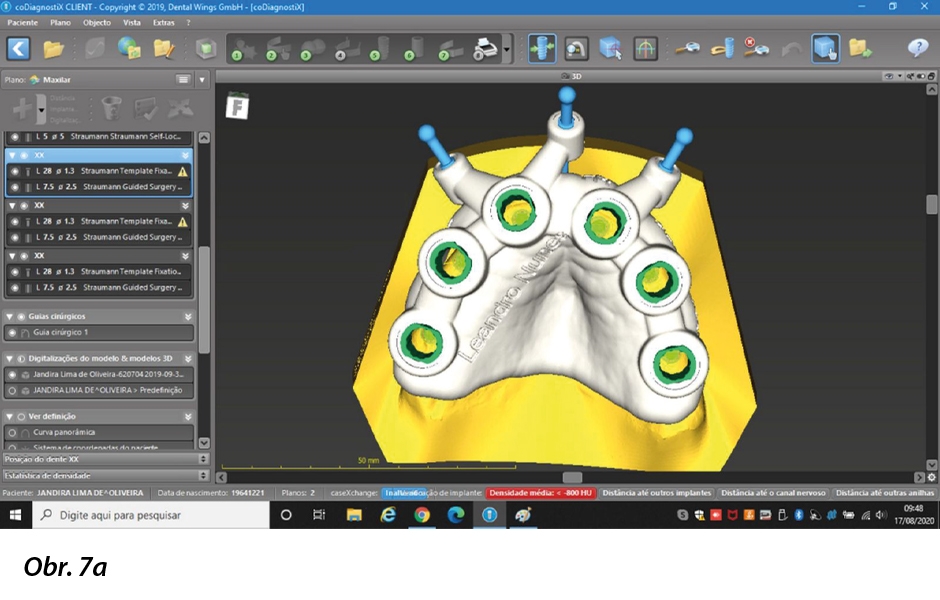Click the Densidade média < -800 HU indicator
940x600 pixels.
[x=540, y=493]
